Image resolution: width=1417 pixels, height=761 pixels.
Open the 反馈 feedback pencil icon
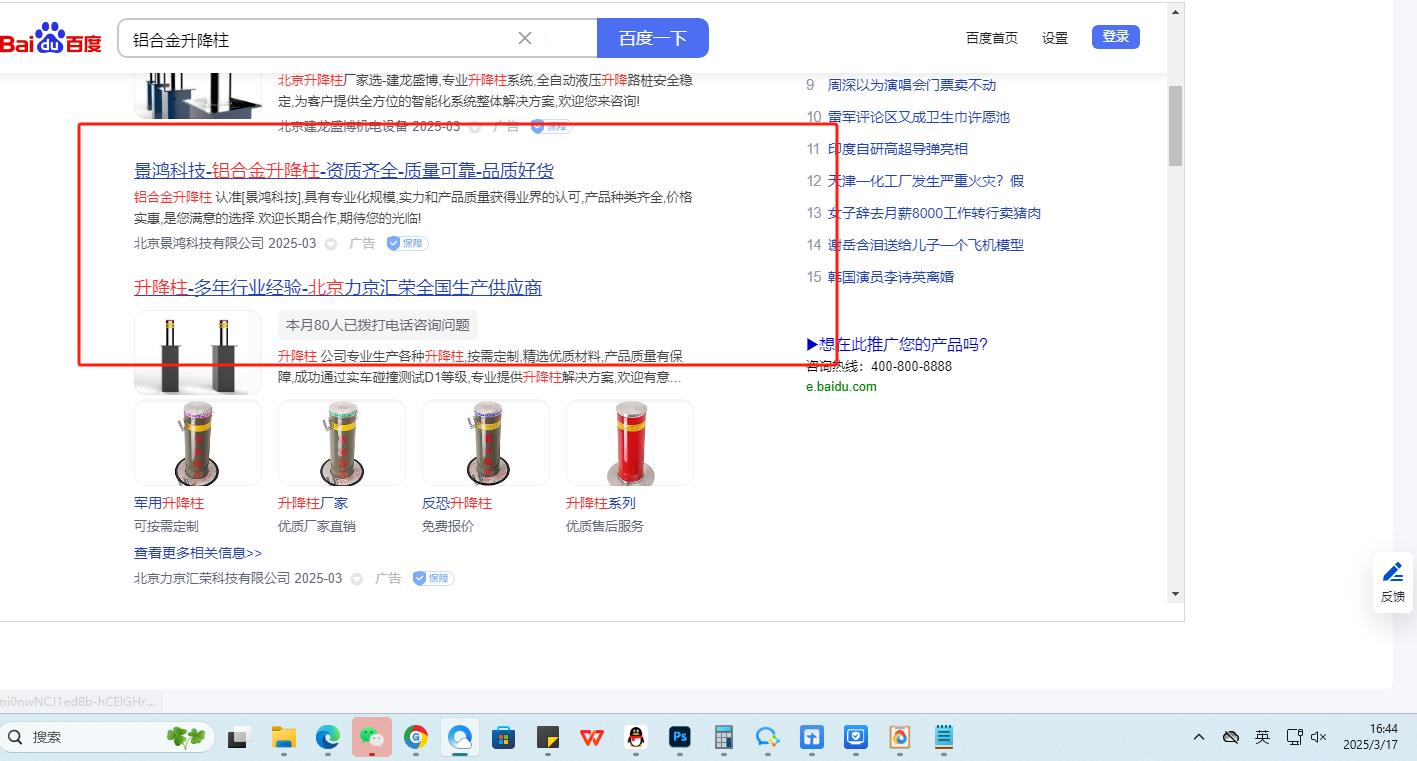coord(1392,573)
